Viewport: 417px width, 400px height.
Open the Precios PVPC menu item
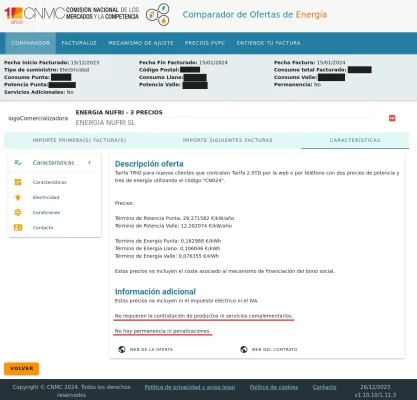(x=205, y=43)
